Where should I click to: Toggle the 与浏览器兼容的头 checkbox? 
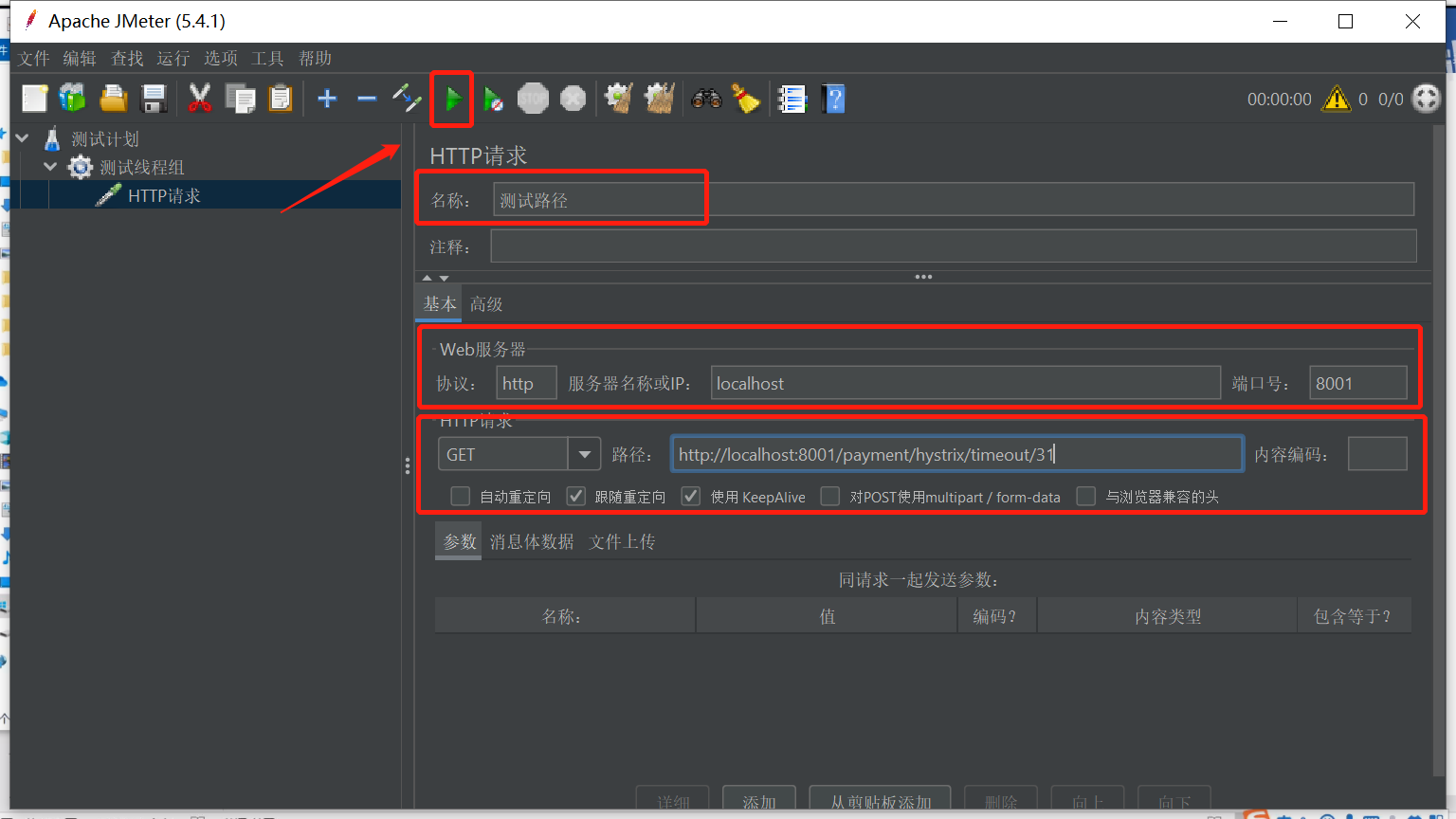[x=1086, y=497]
